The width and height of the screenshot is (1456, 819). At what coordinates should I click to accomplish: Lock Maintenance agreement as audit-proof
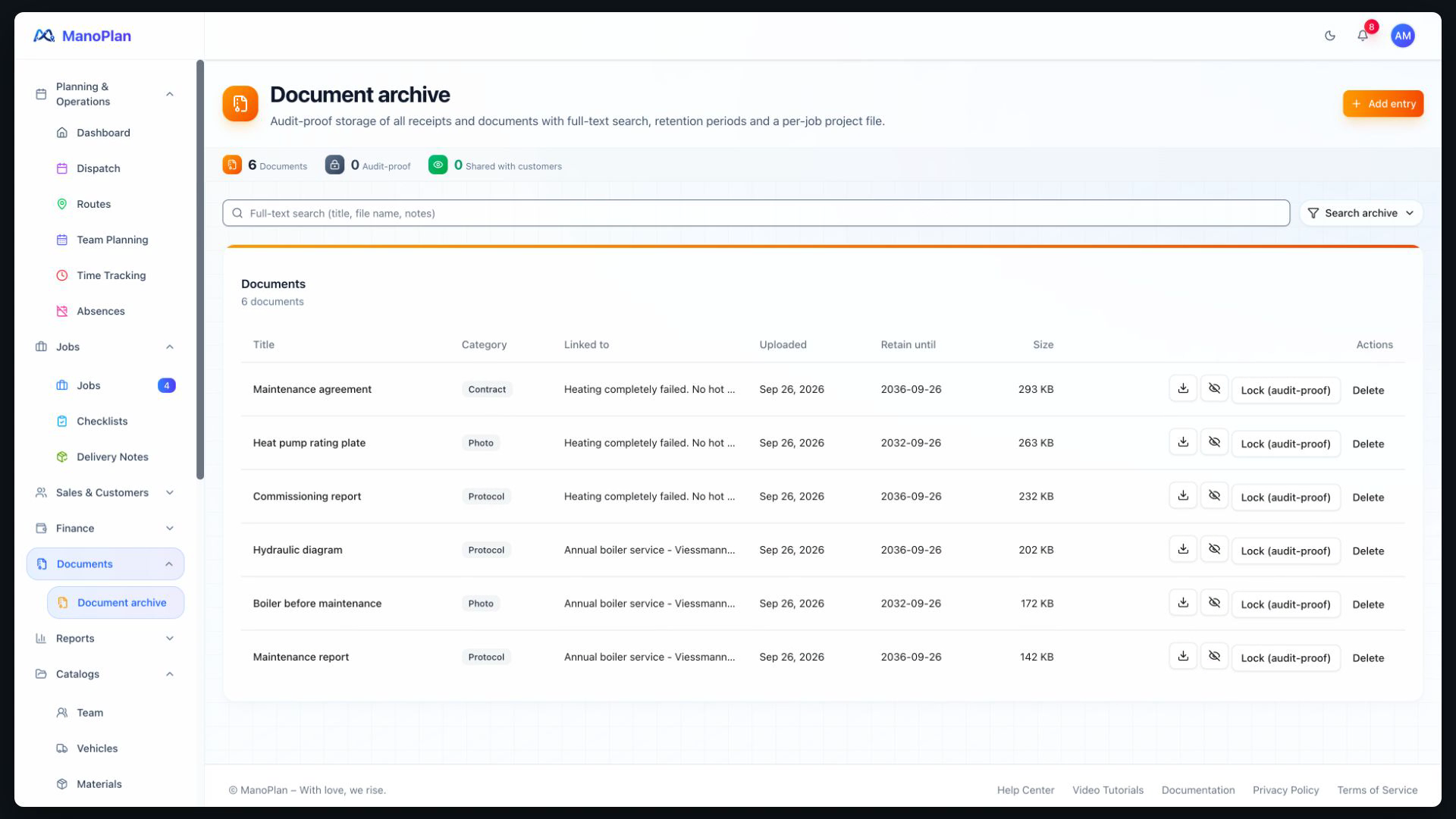[x=1285, y=390]
